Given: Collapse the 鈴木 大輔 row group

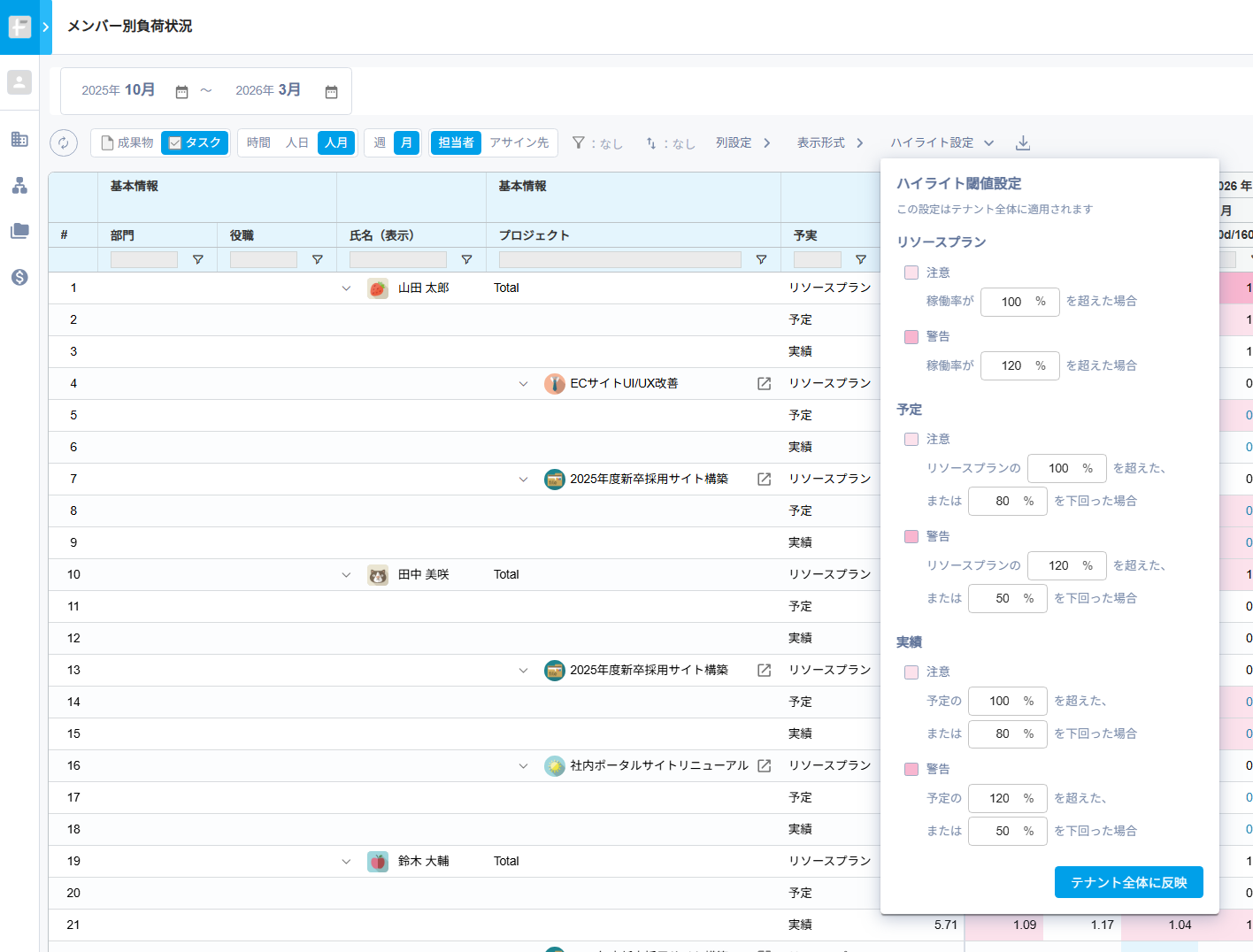Looking at the screenshot, I should (346, 862).
